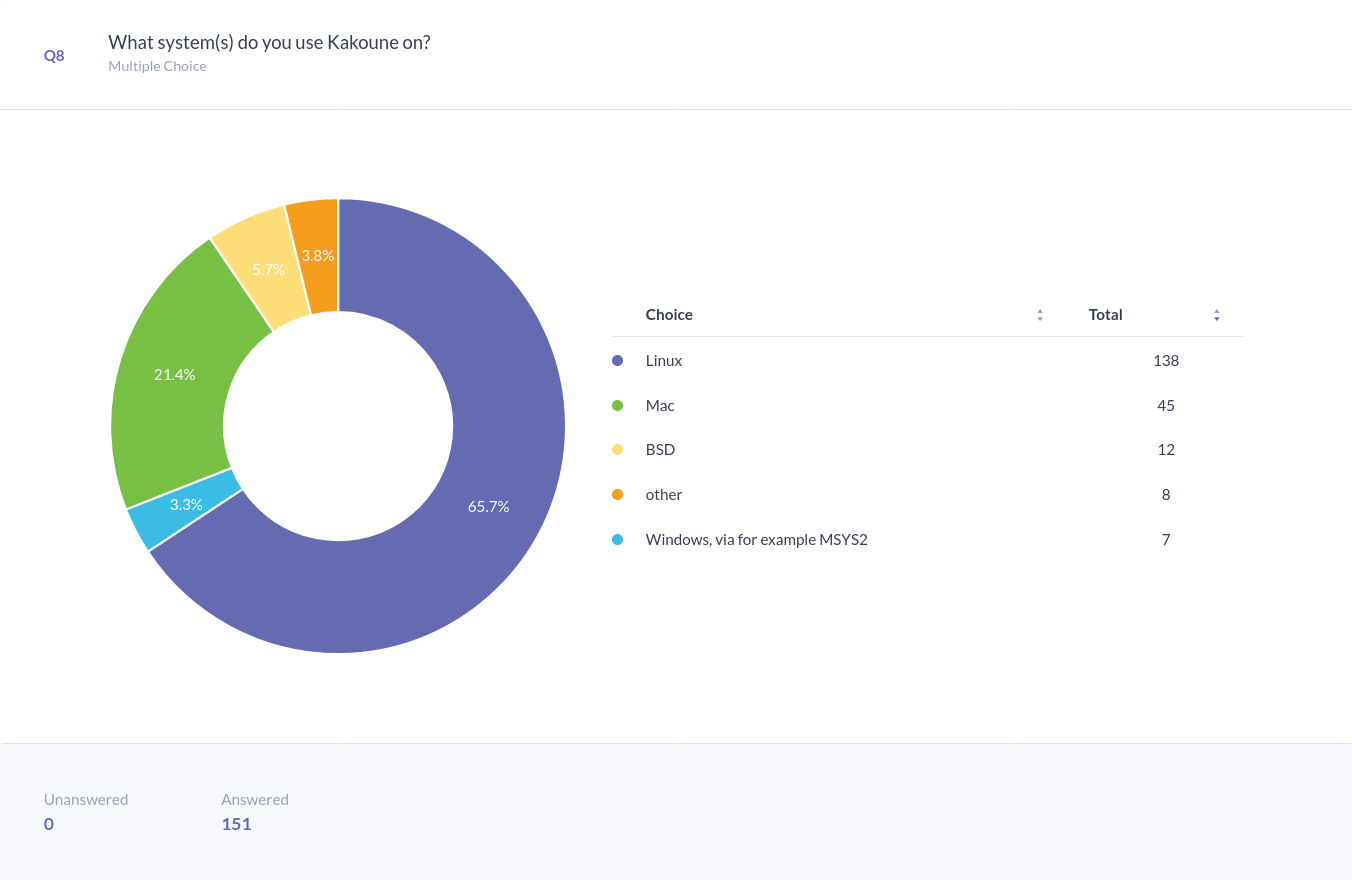This screenshot has height=880, width=1352.
Task: Click 'Windows, via for example MSYS2' row
Action: (756, 540)
